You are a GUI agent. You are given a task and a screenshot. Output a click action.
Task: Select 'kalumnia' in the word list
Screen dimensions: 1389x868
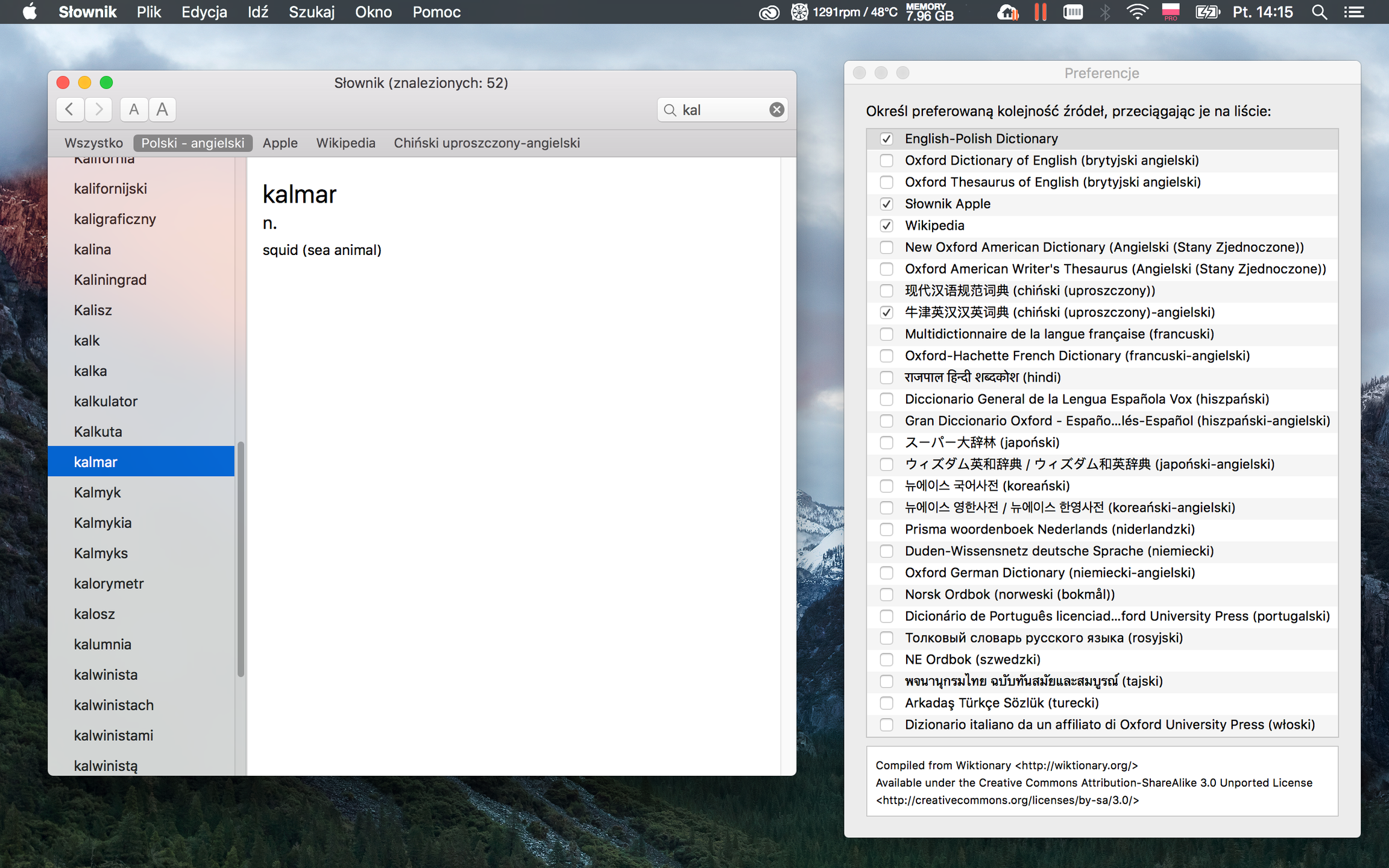(141, 644)
